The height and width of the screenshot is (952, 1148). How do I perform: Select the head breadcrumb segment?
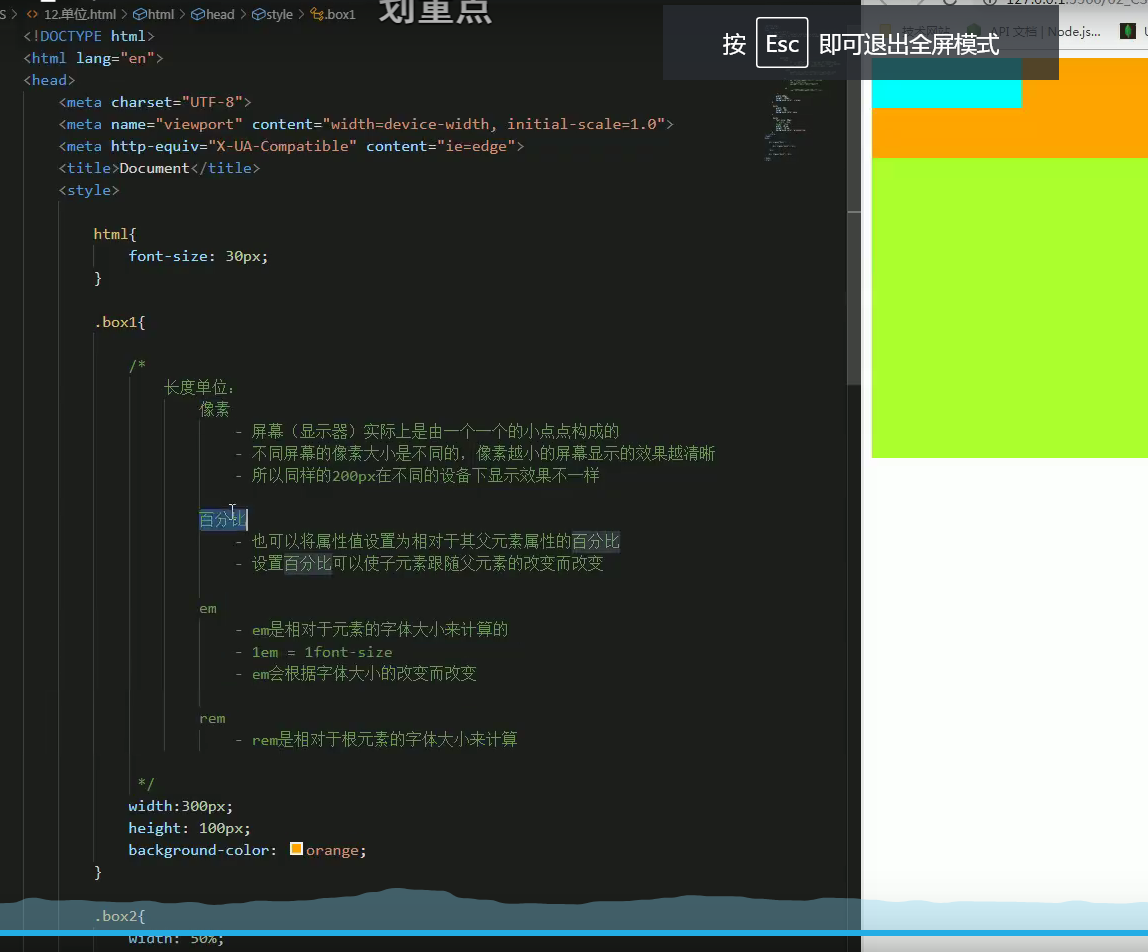coord(220,14)
